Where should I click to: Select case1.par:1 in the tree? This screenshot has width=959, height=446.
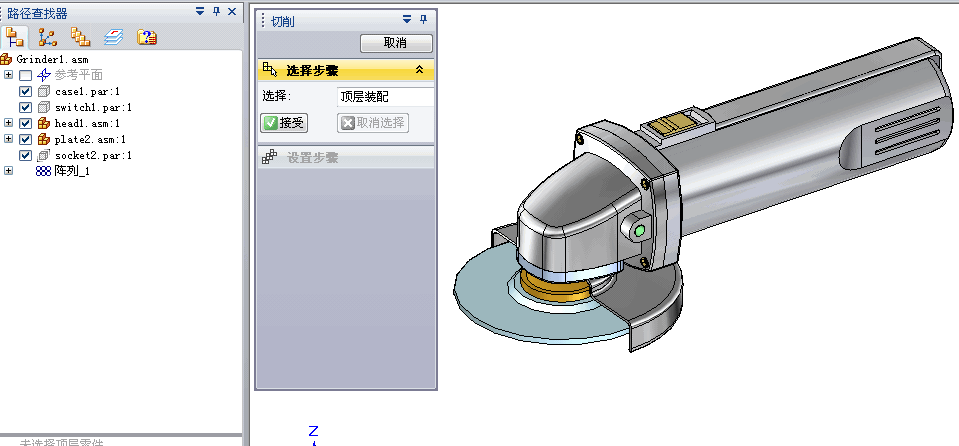click(x=87, y=92)
